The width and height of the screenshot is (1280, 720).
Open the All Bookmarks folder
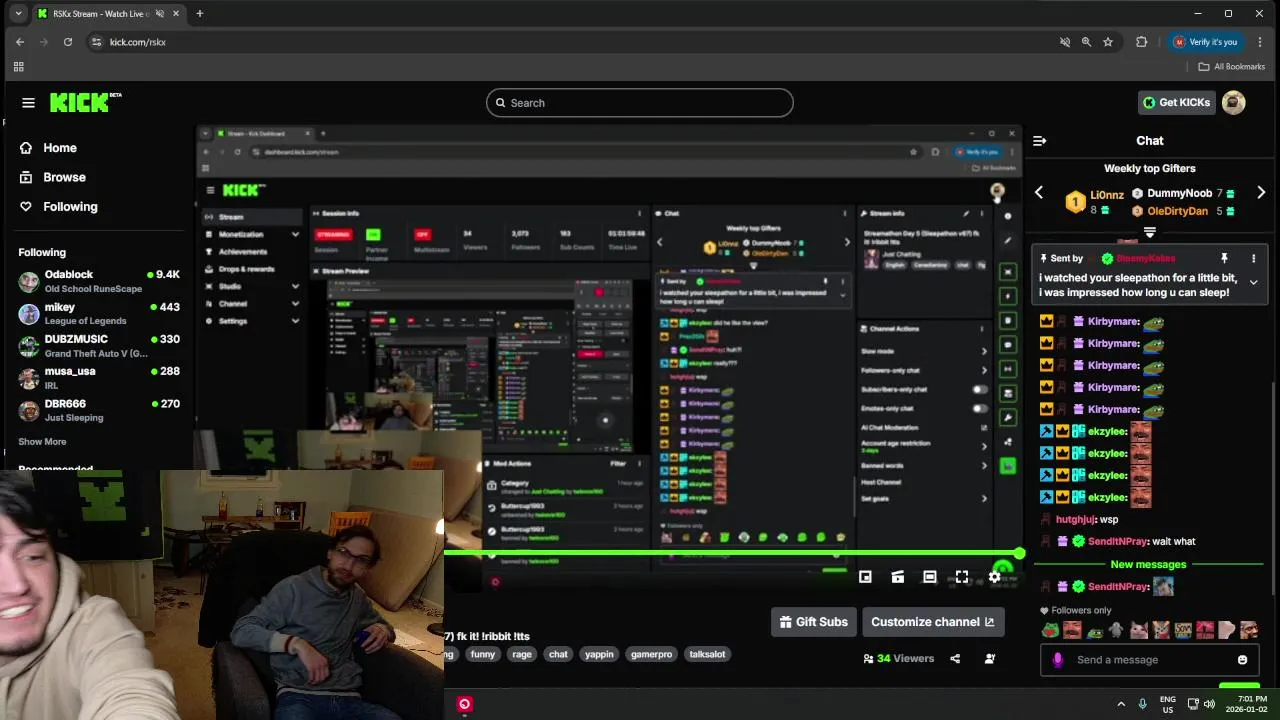pos(1232,67)
